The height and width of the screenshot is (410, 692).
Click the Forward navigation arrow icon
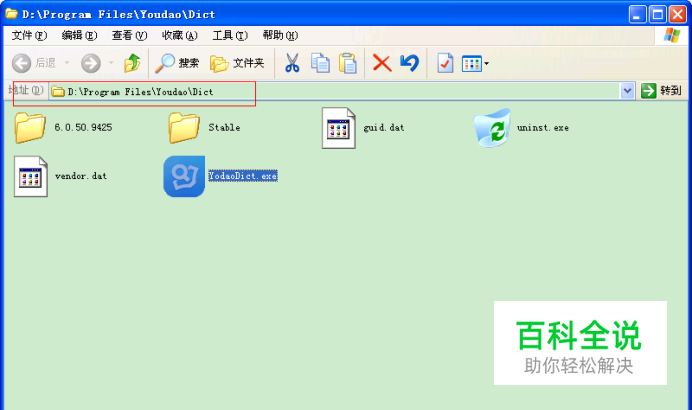pos(91,63)
